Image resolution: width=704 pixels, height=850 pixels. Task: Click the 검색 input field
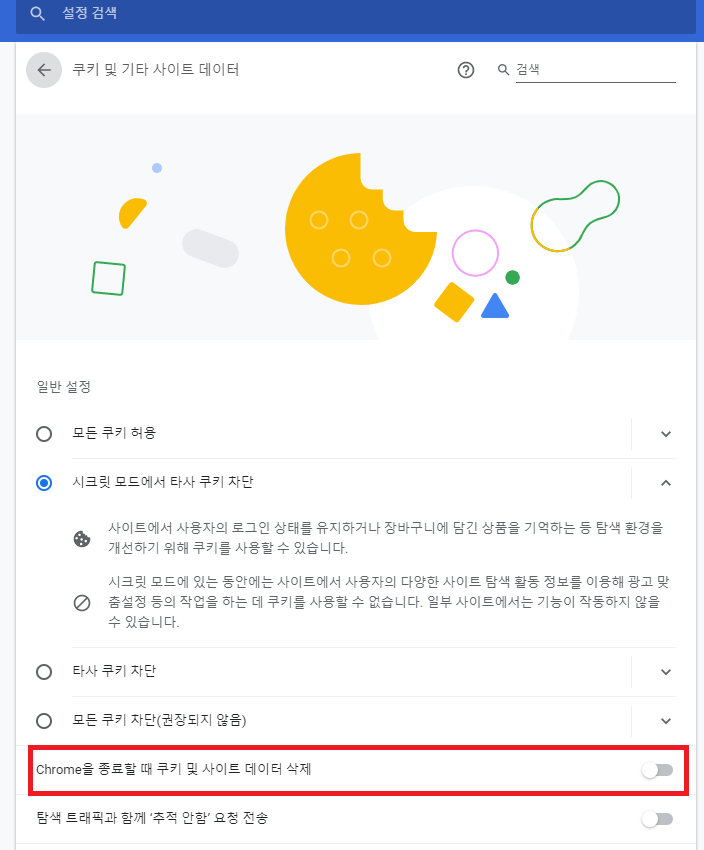point(595,70)
